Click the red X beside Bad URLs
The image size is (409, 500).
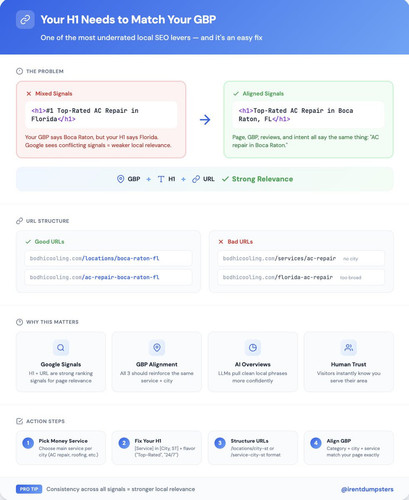221,242
